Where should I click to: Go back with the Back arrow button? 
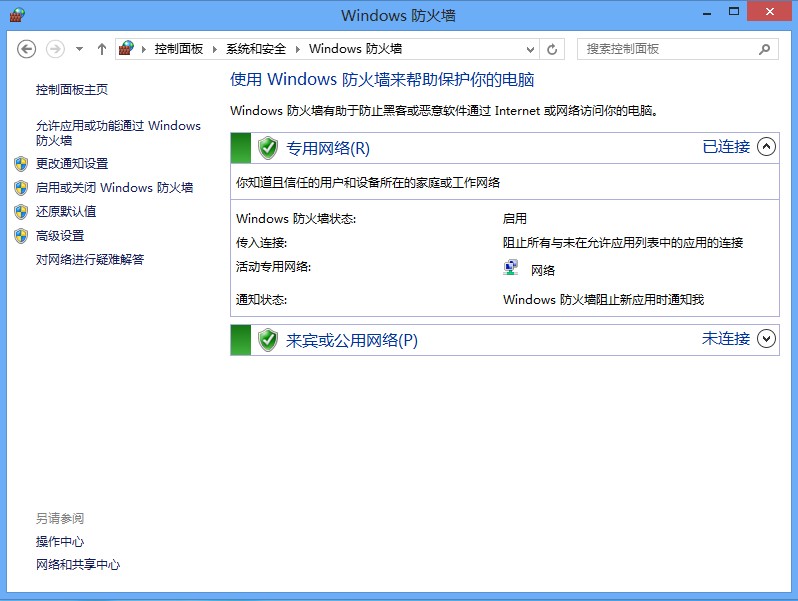pyautogui.click(x=26, y=49)
